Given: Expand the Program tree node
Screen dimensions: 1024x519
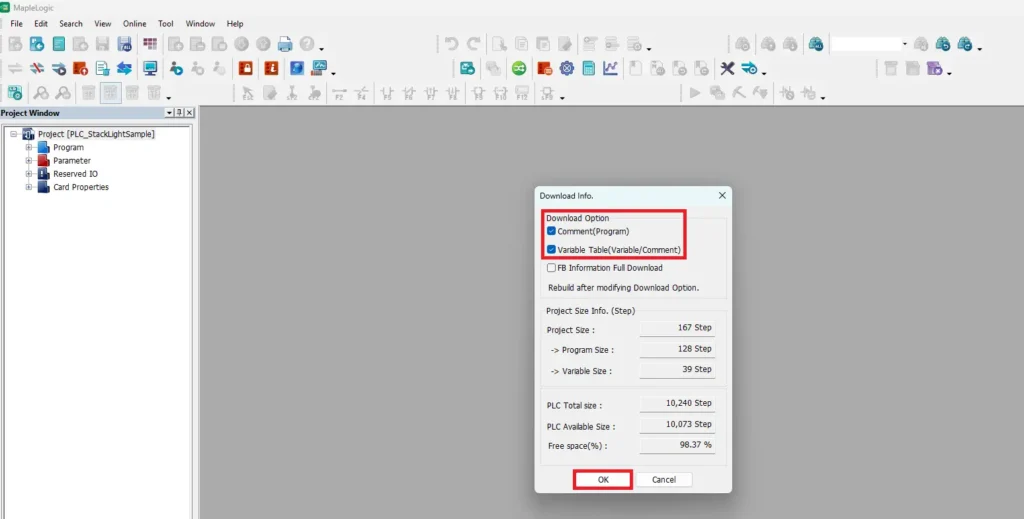Looking at the screenshot, I should point(28,148).
